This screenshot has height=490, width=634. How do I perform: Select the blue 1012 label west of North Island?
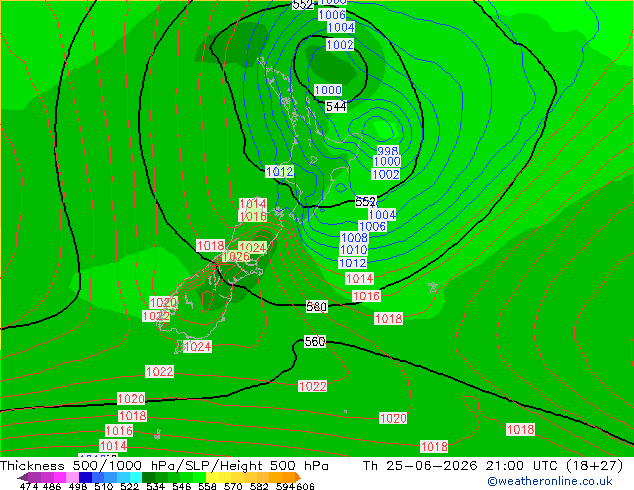click(279, 171)
